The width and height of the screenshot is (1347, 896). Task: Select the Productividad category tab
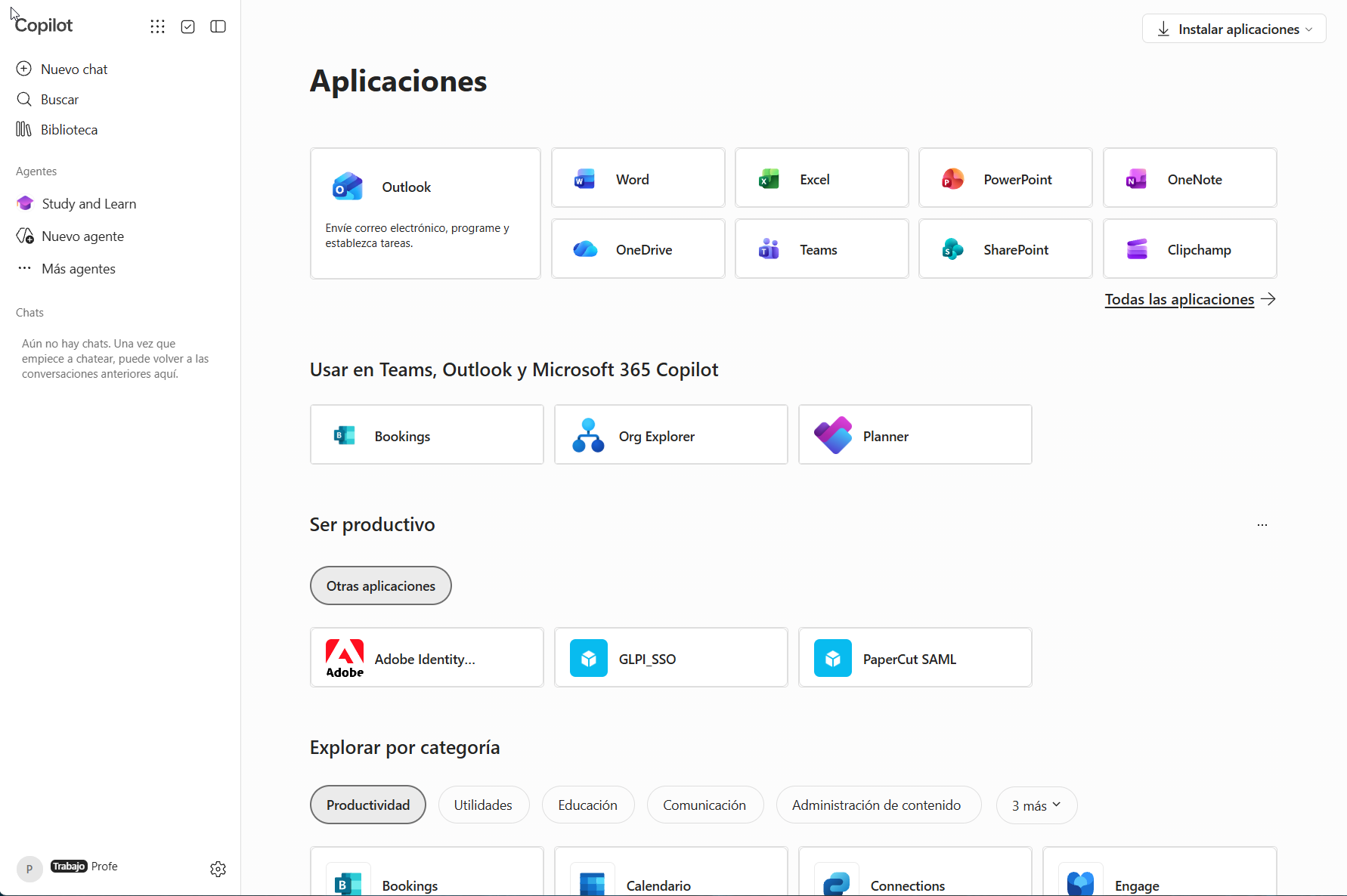368,805
